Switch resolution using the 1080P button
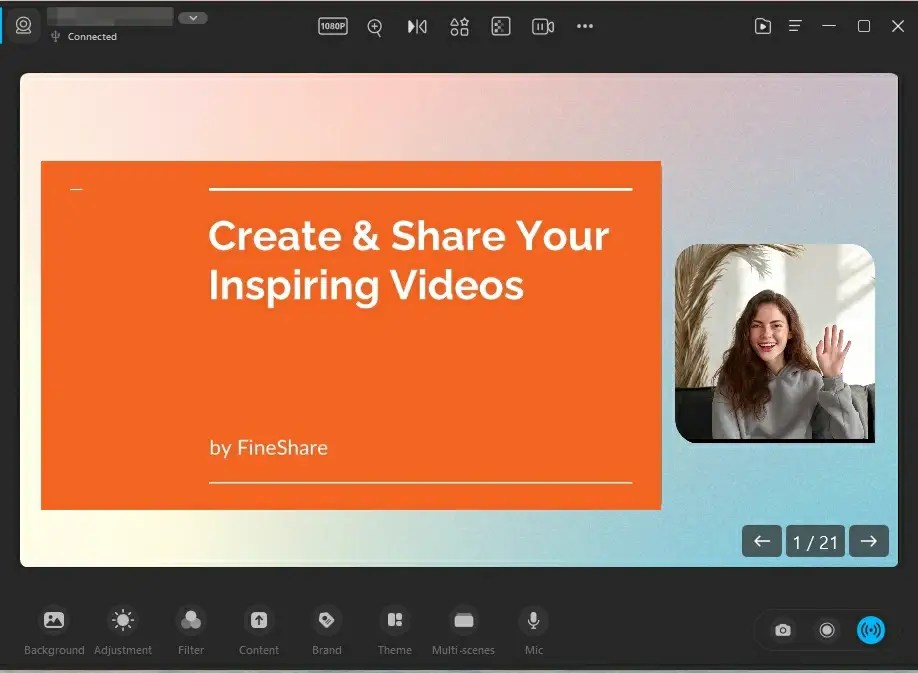Viewport: 918px width, 673px height. [x=332, y=26]
